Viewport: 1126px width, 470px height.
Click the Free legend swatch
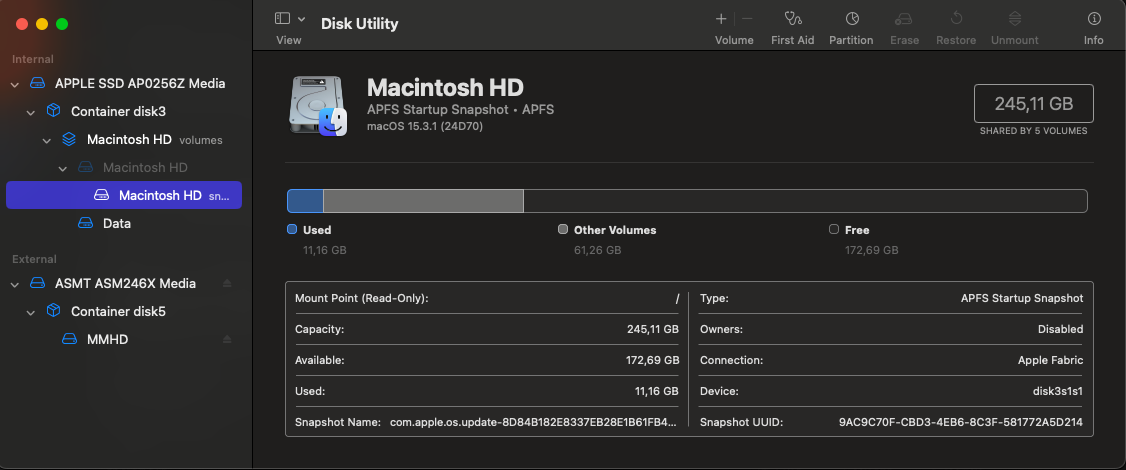(834, 230)
